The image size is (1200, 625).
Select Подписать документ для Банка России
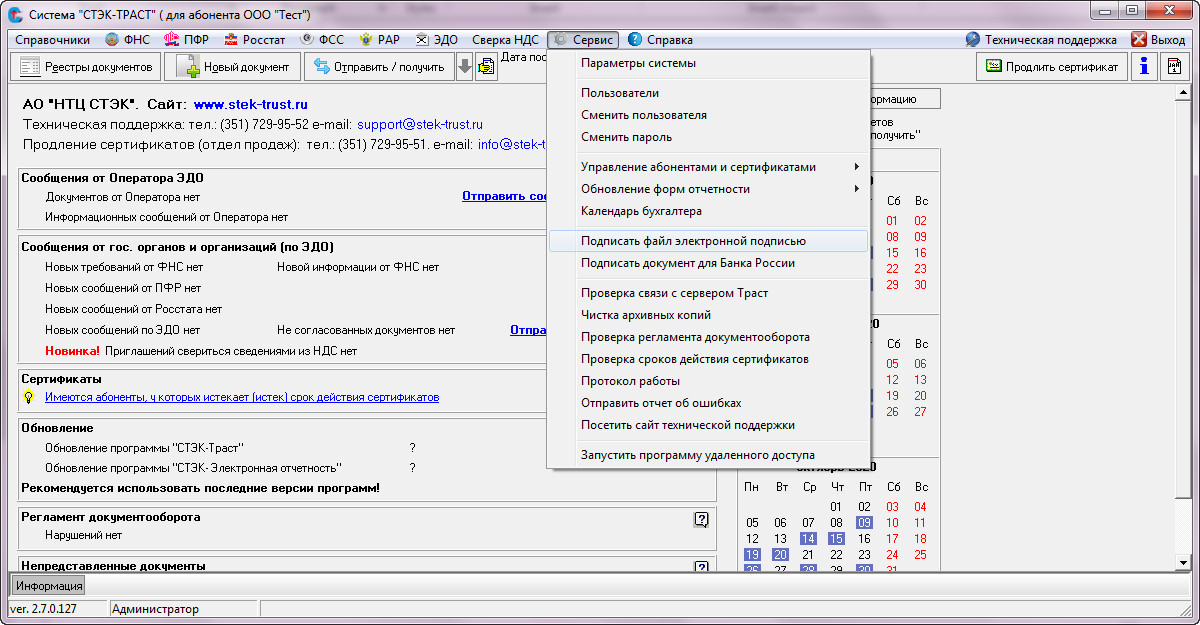tap(709, 263)
